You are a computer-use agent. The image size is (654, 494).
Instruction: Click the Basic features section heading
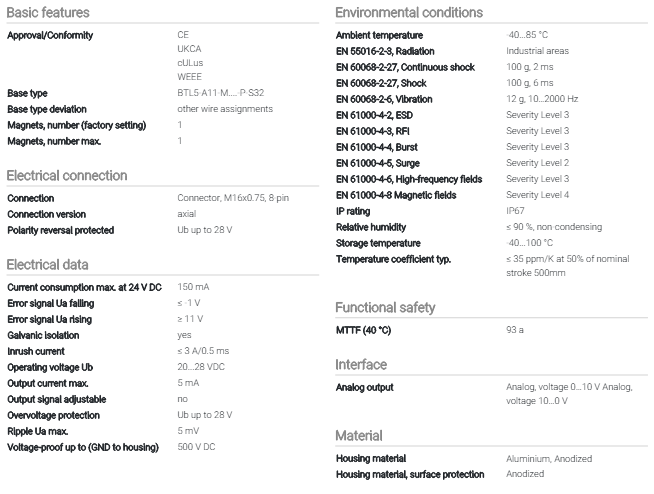point(48,13)
